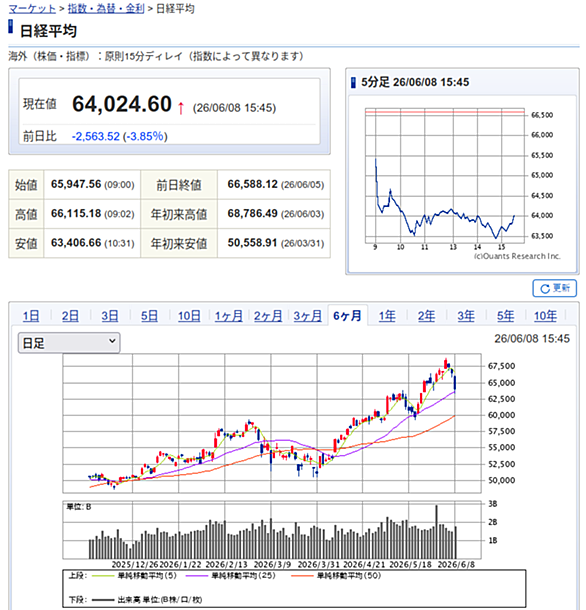The height and width of the screenshot is (610, 586).
Task: Show the 1ヶ月 chart period
Action: (x=229, y=316)
